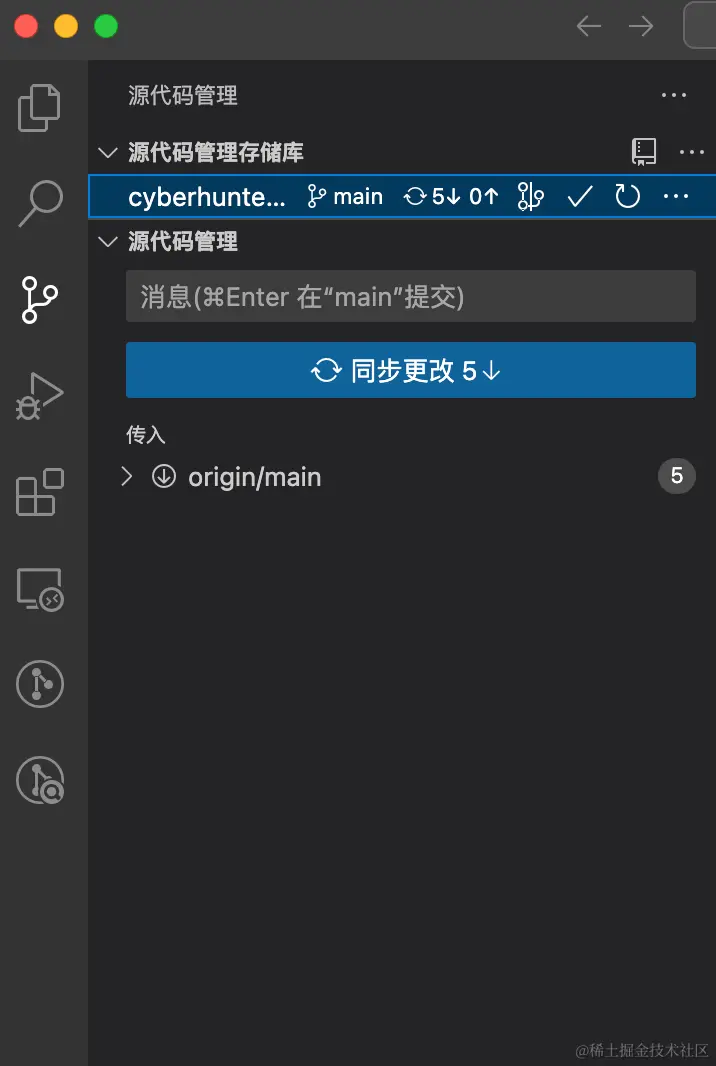Open the Remote Explorer icon
716x1066 pixels.
40,590
